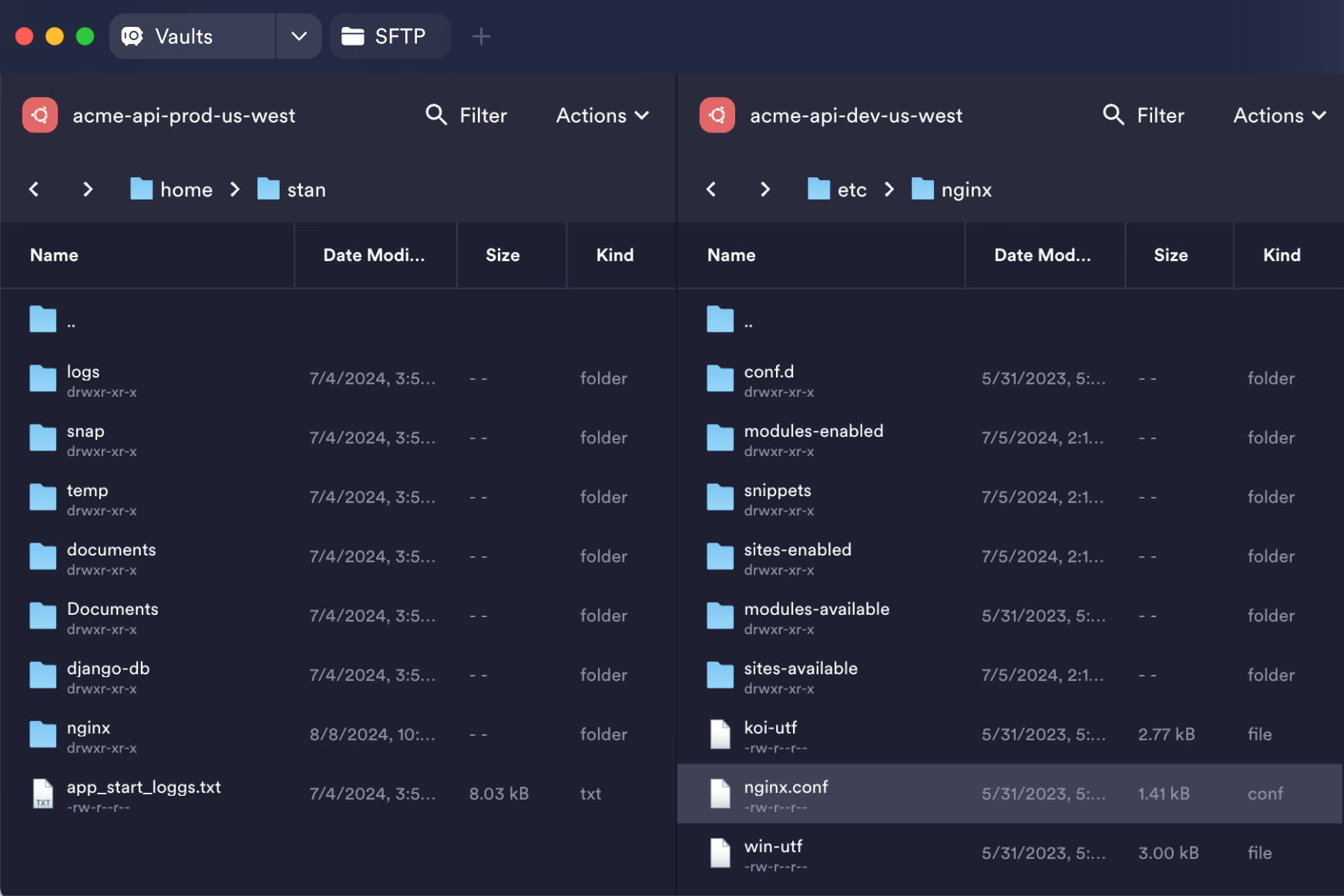Click the acme-api-dev-us-west Ubuntu host icon
The image size is (1344, 896).
717,116
